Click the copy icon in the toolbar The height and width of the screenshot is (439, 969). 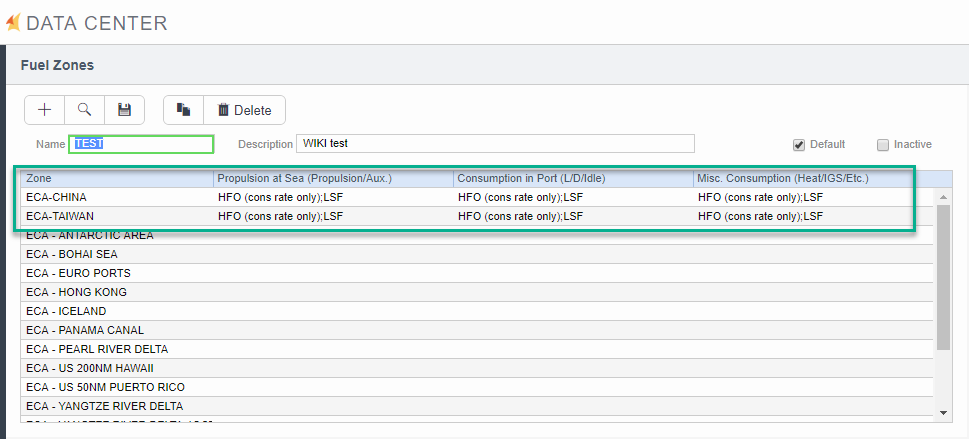click(183, 110)
